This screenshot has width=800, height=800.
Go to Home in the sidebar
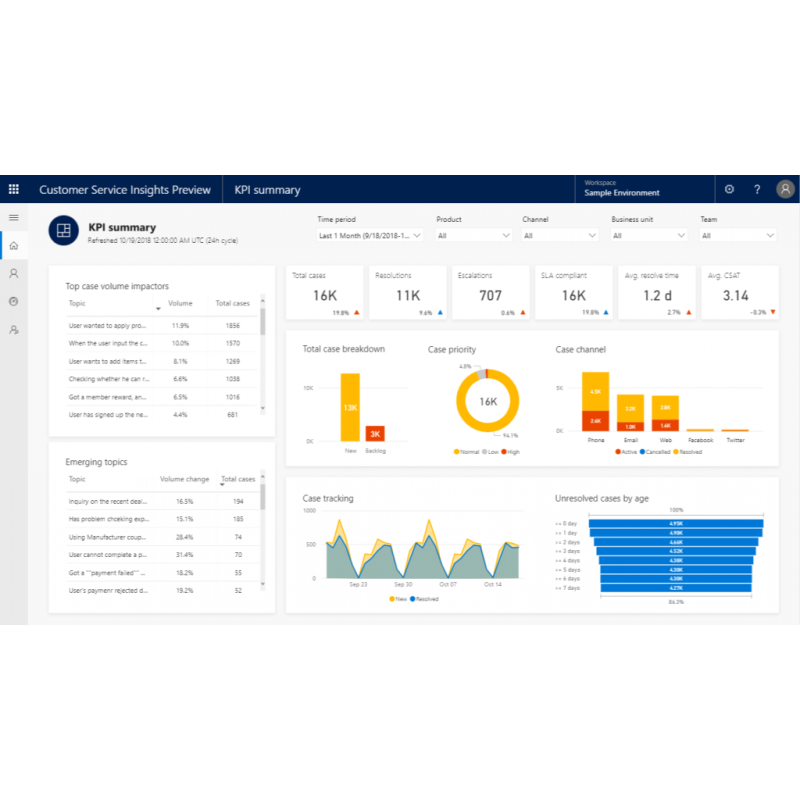[x=14, y=245]
